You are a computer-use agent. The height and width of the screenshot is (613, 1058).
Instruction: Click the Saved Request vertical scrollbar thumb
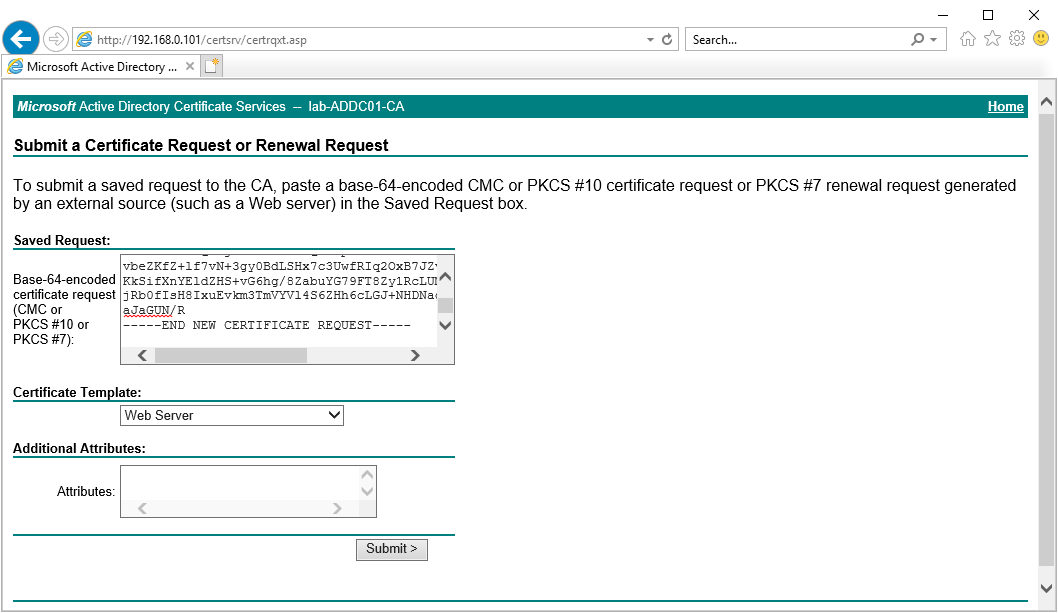point(445,305)
